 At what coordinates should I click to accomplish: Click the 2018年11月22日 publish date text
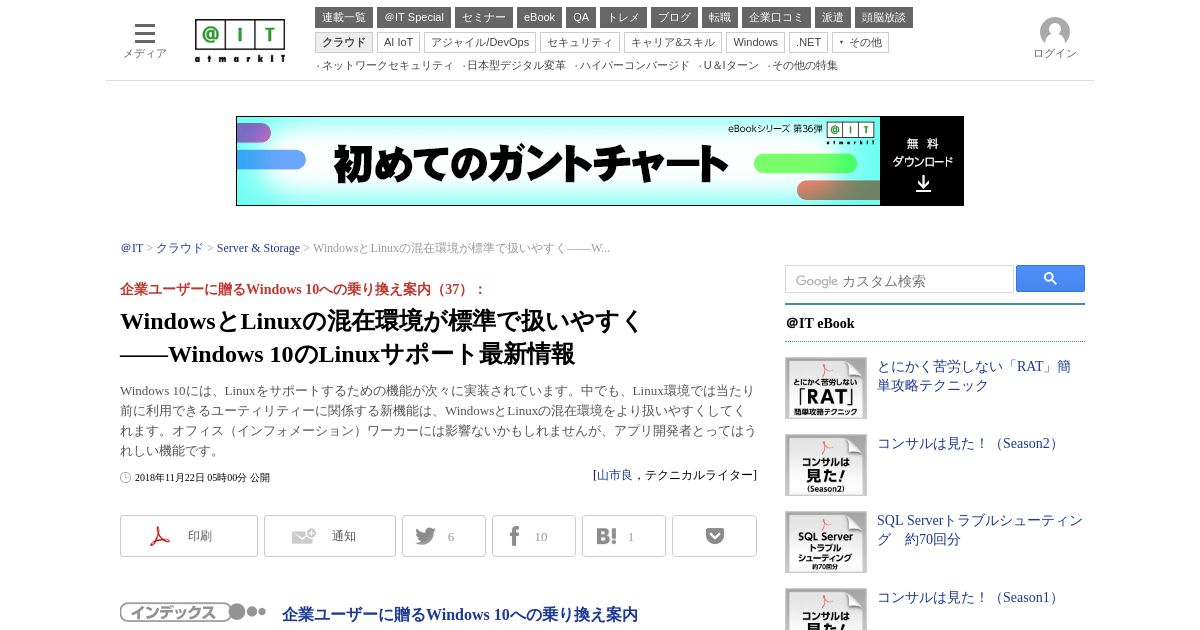tap(202, 478)
